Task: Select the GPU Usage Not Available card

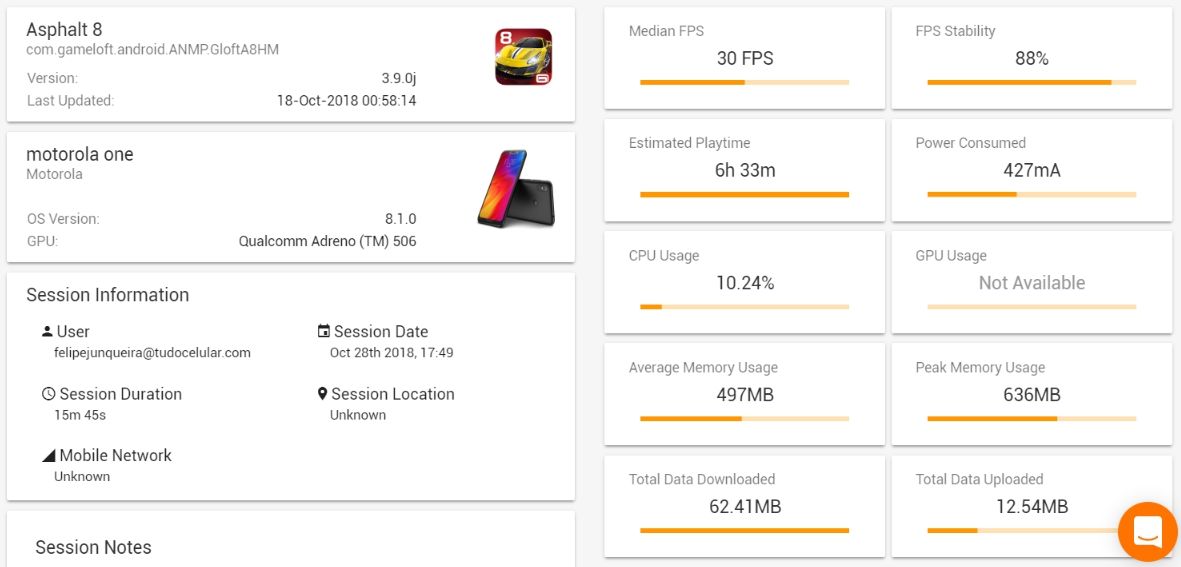Action: click(x=1031, y=282)
